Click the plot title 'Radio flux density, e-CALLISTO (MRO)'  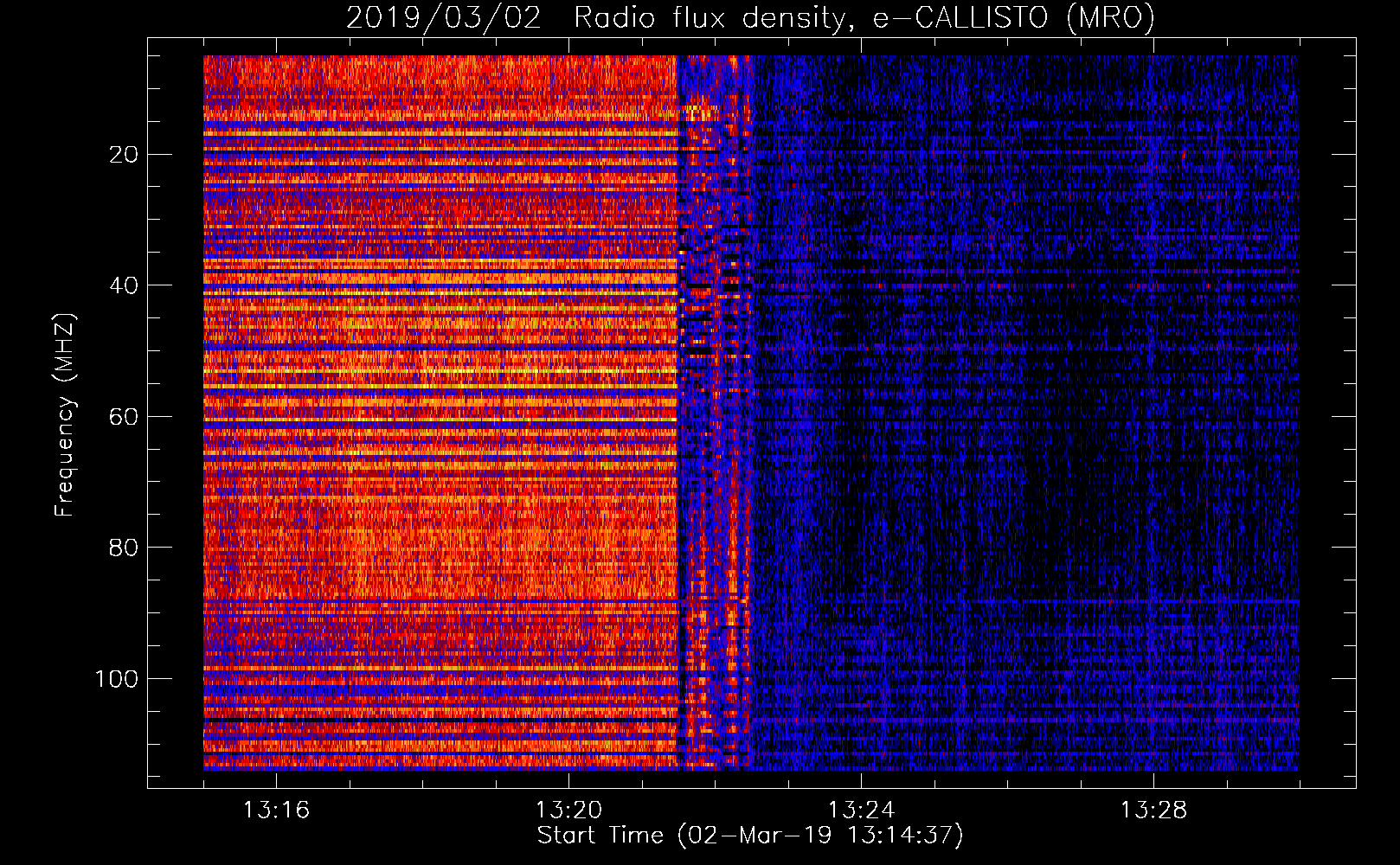[864, 17]
